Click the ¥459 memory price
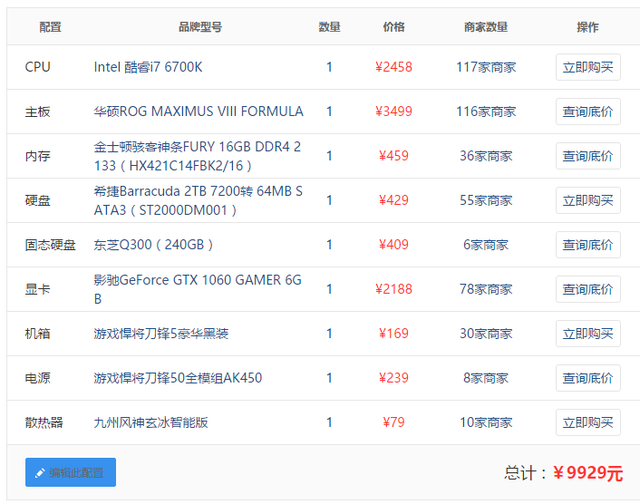 [x=393, y=156]
